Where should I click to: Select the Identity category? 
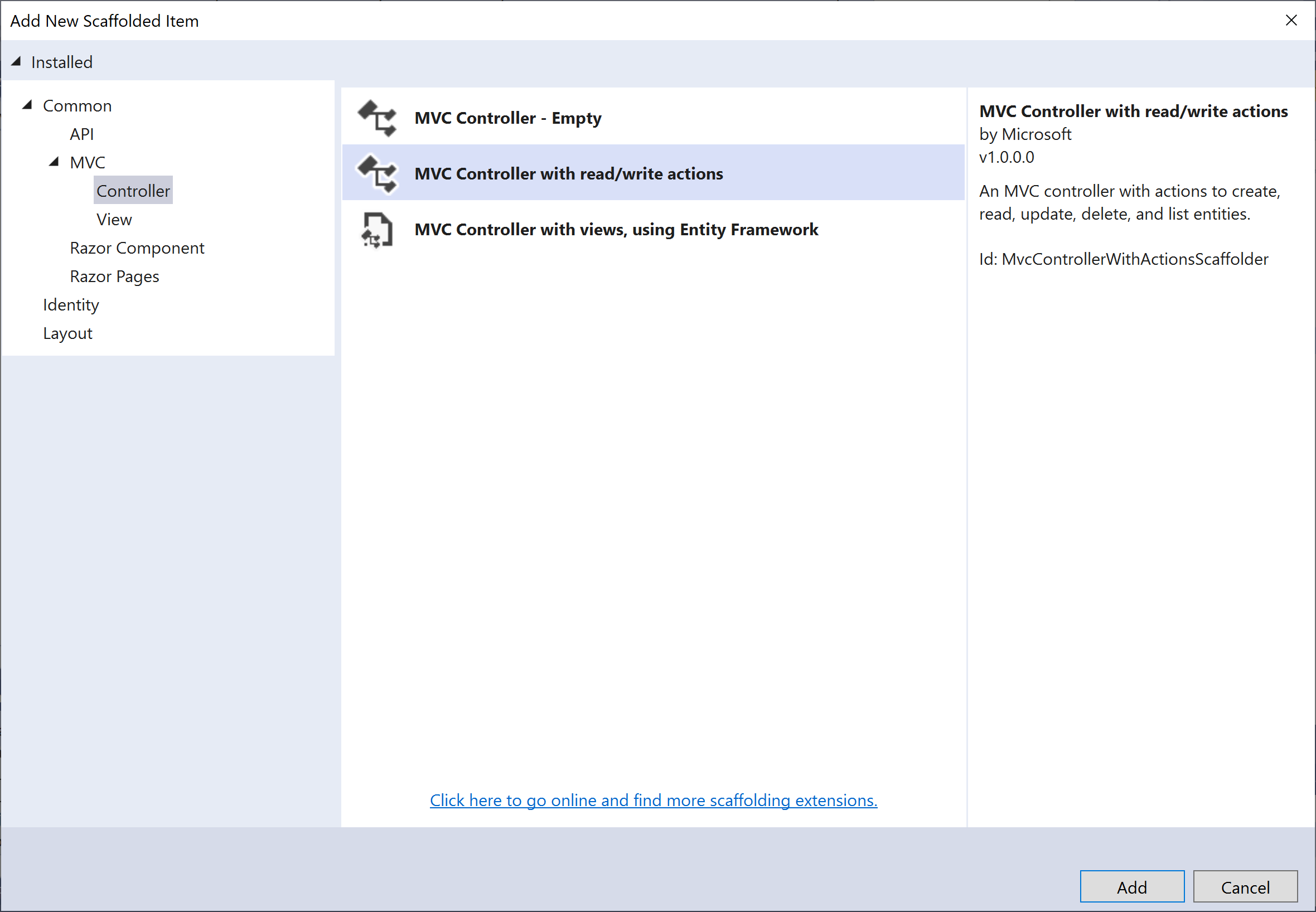[71, 305]
